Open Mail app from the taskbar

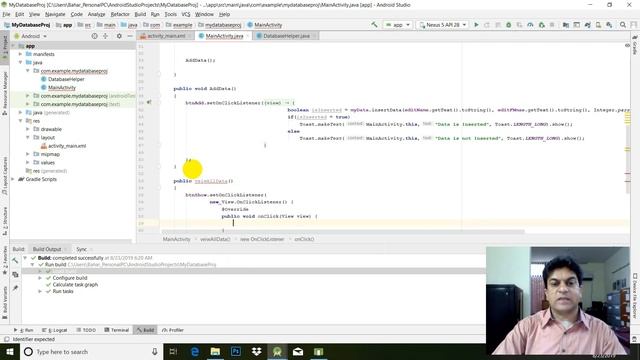coord(298,351)
